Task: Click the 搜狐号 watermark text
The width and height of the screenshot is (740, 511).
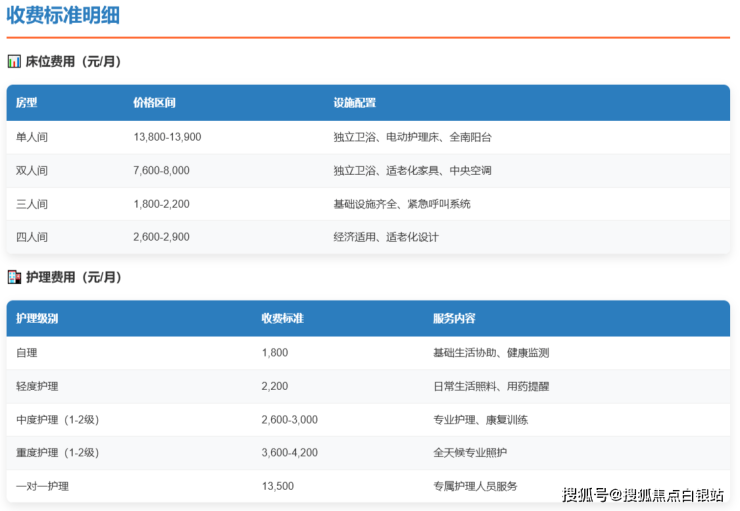Action: (x=584, y=495)
